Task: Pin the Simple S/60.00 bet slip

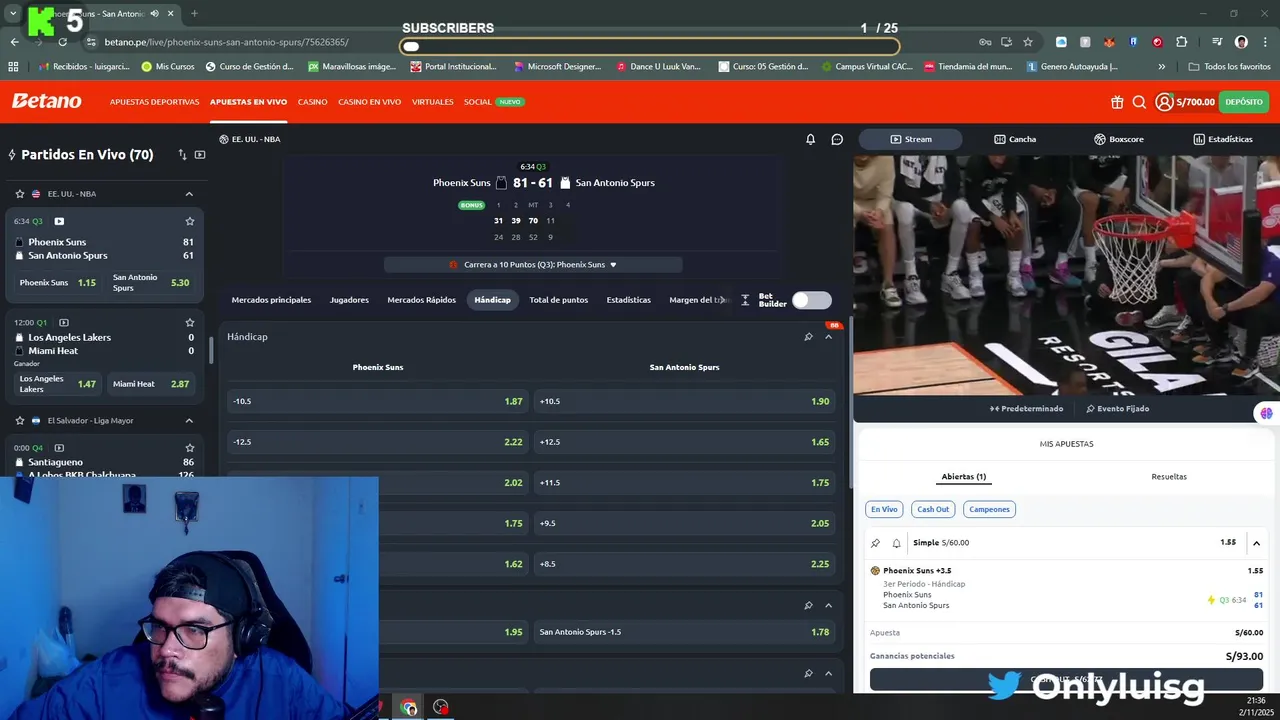Action: pos(876,543)
